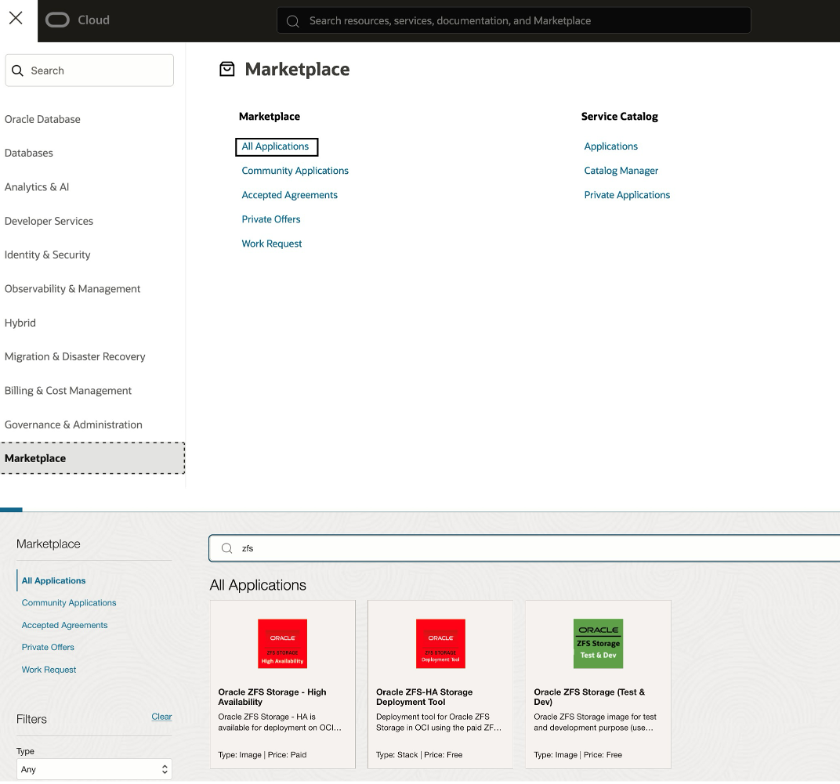Click the marketplace search field containing zfs
Image resolution: width=840 pixels, height=784 pixels.
524,548
